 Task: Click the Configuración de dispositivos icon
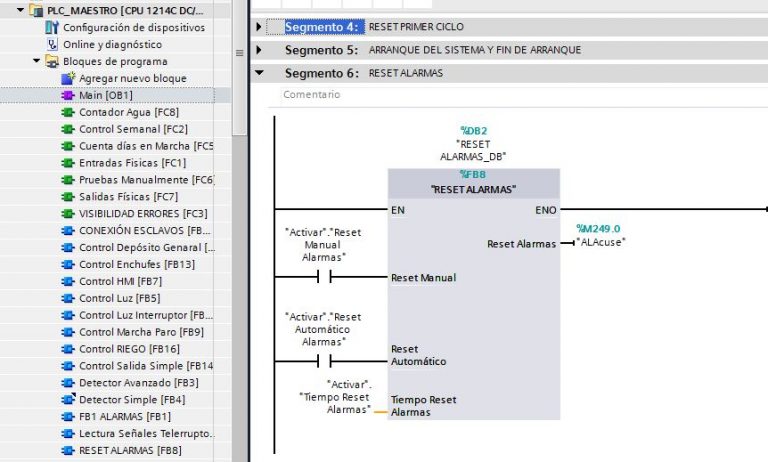point(53,28)
